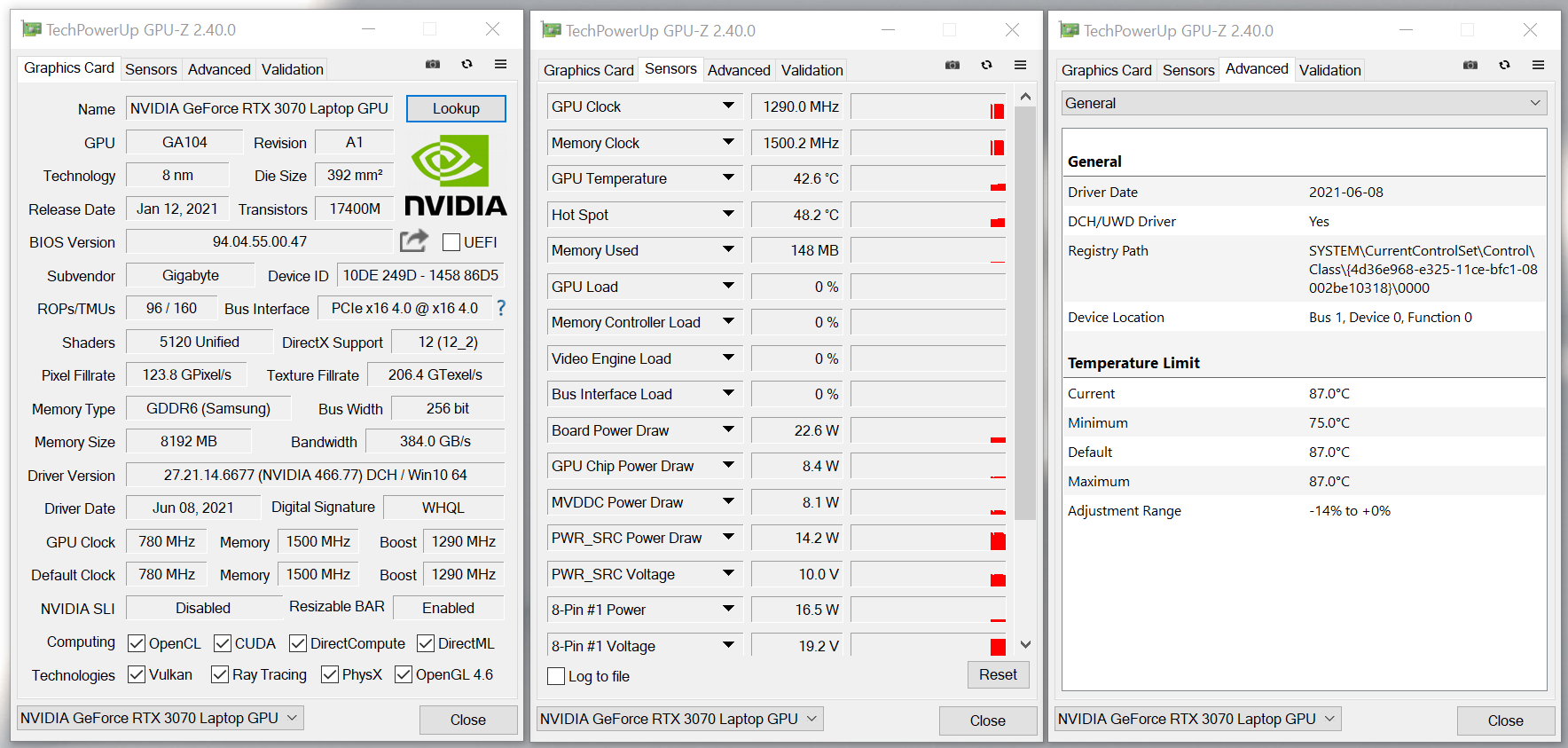Toggle the DirectCompute checkbox
1568x748 pixels.
pos(298,643)
